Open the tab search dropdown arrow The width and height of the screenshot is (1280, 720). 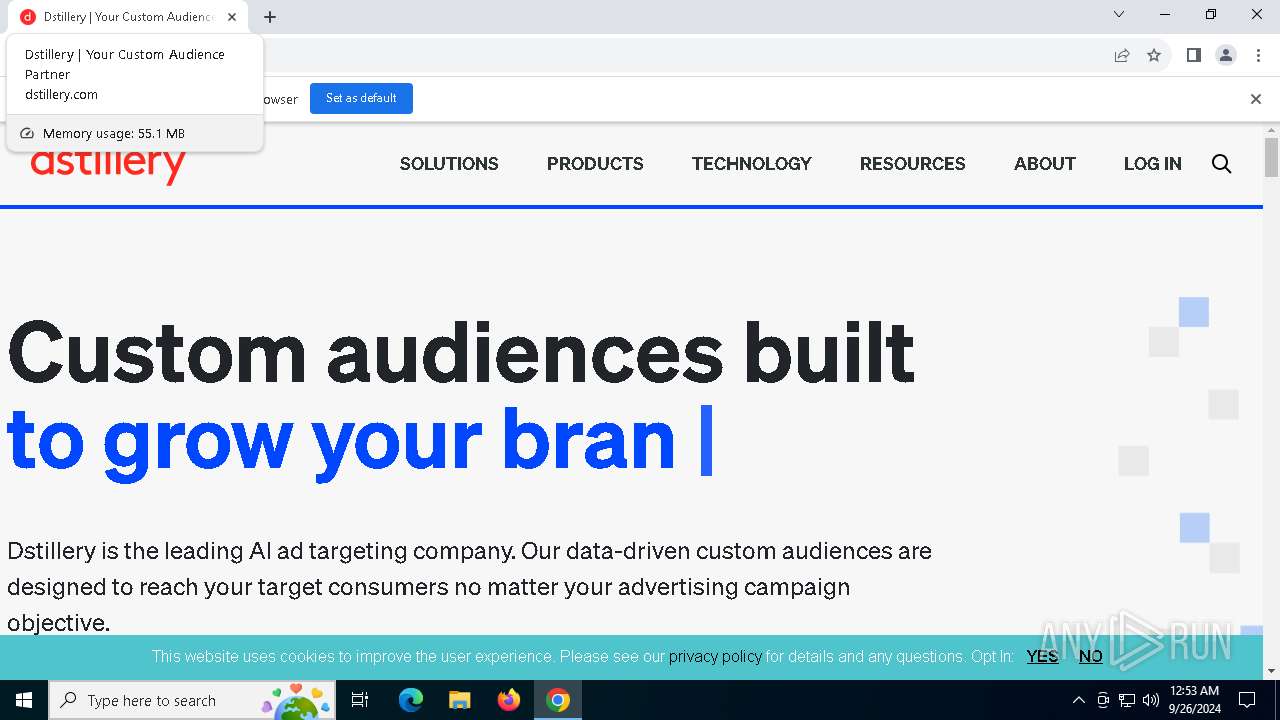tap(1119, 15)
